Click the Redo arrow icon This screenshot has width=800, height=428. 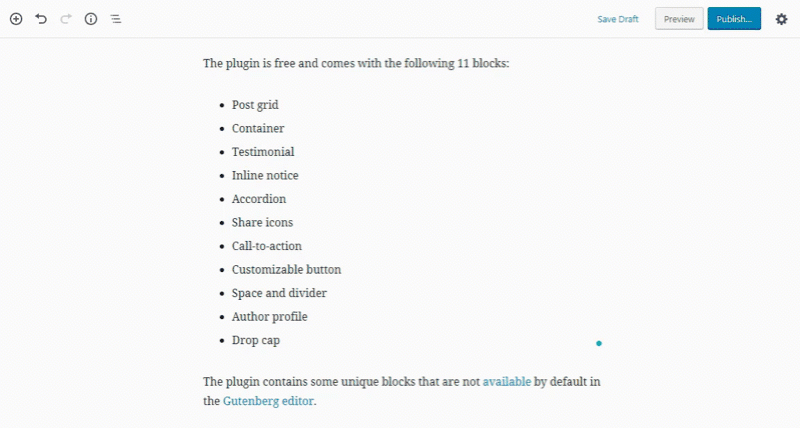(66, 19)
